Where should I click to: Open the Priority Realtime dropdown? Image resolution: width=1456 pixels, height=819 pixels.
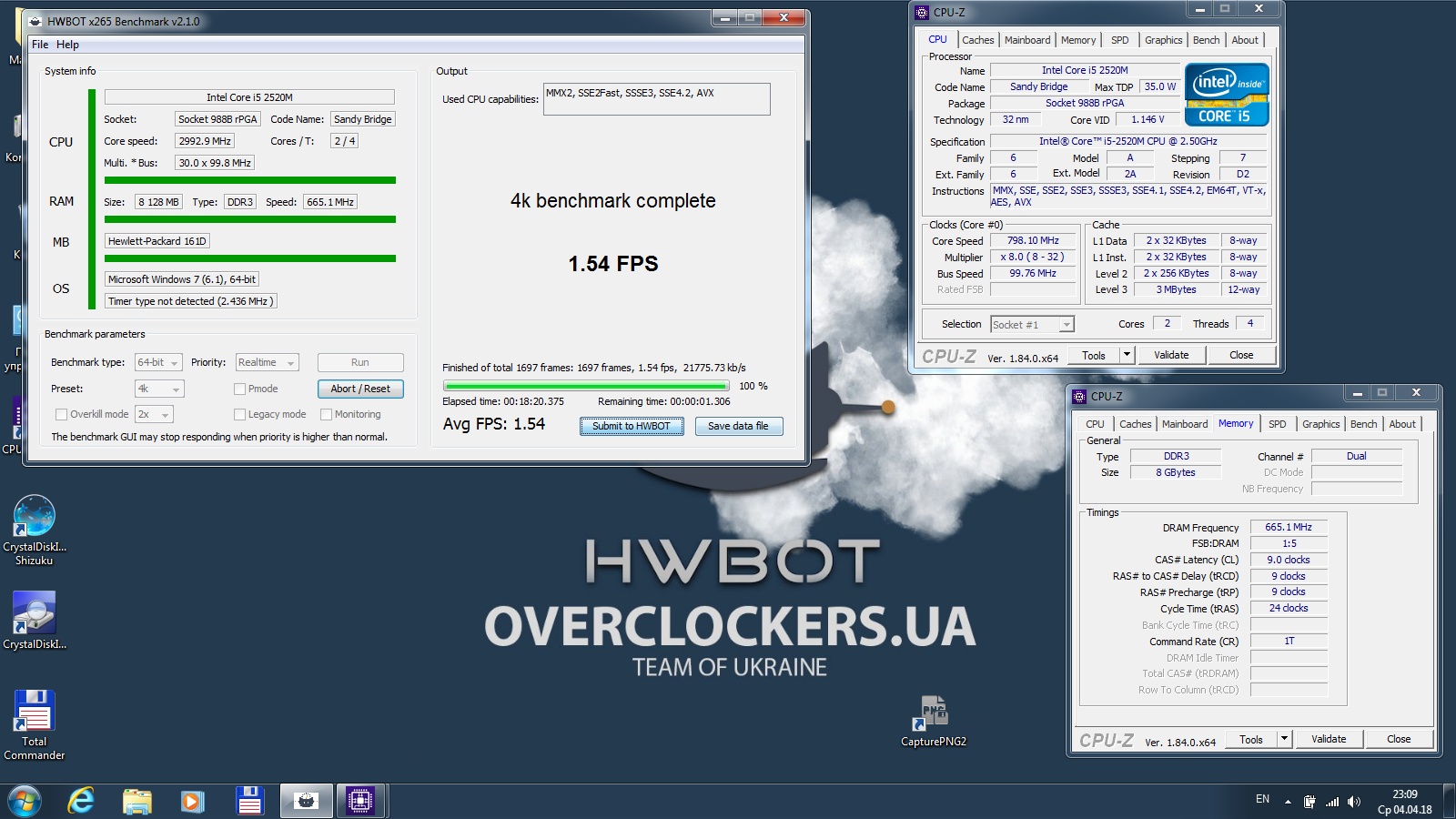point(267,362)
